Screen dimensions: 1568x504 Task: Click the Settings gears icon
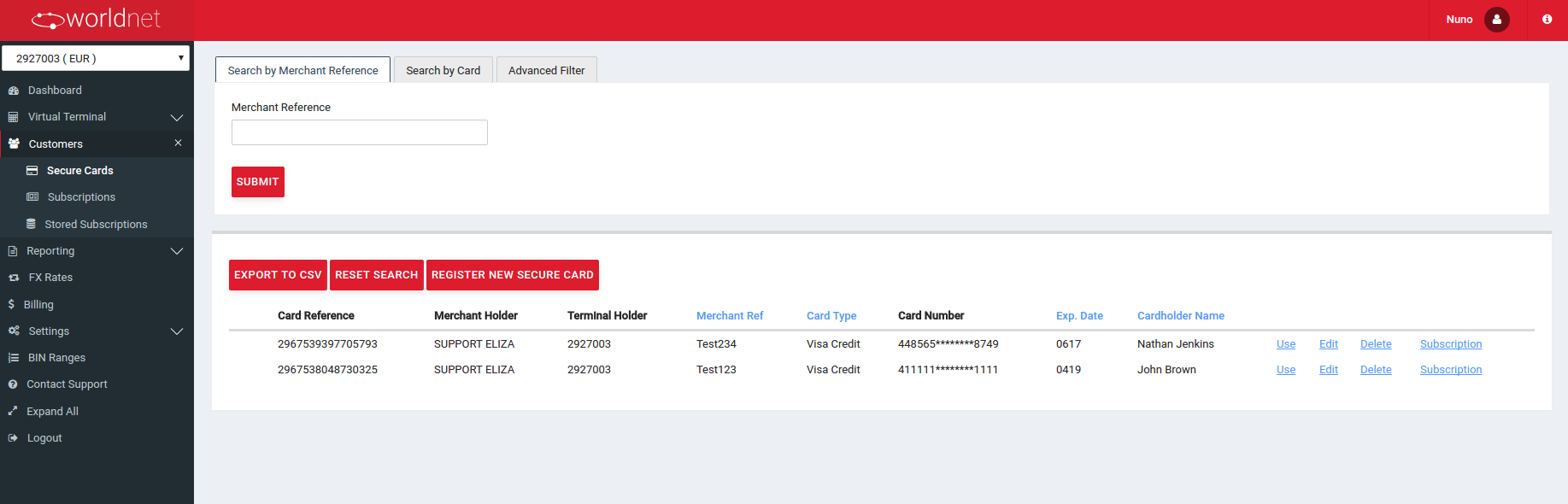tap(14, 331)
